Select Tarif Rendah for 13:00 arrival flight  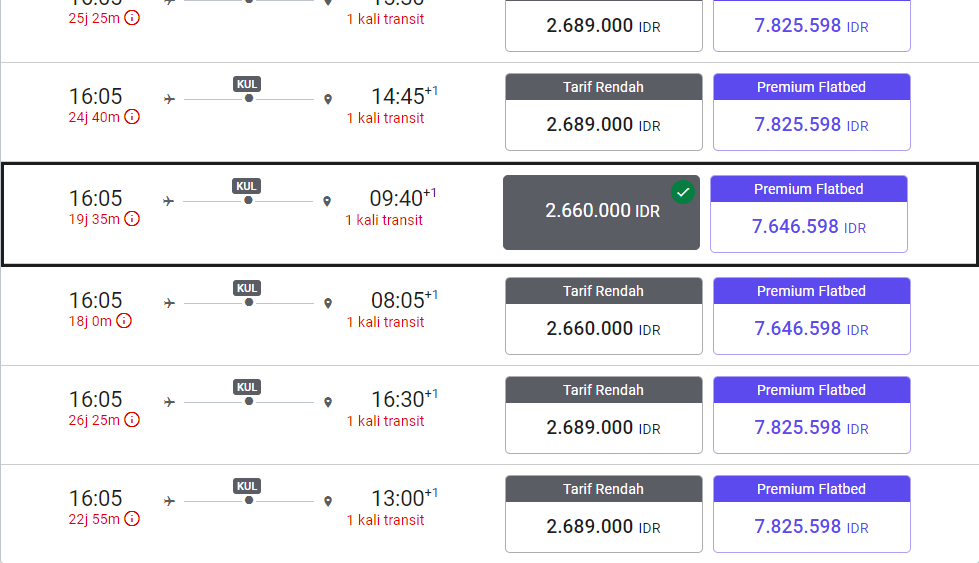point(603,514)
